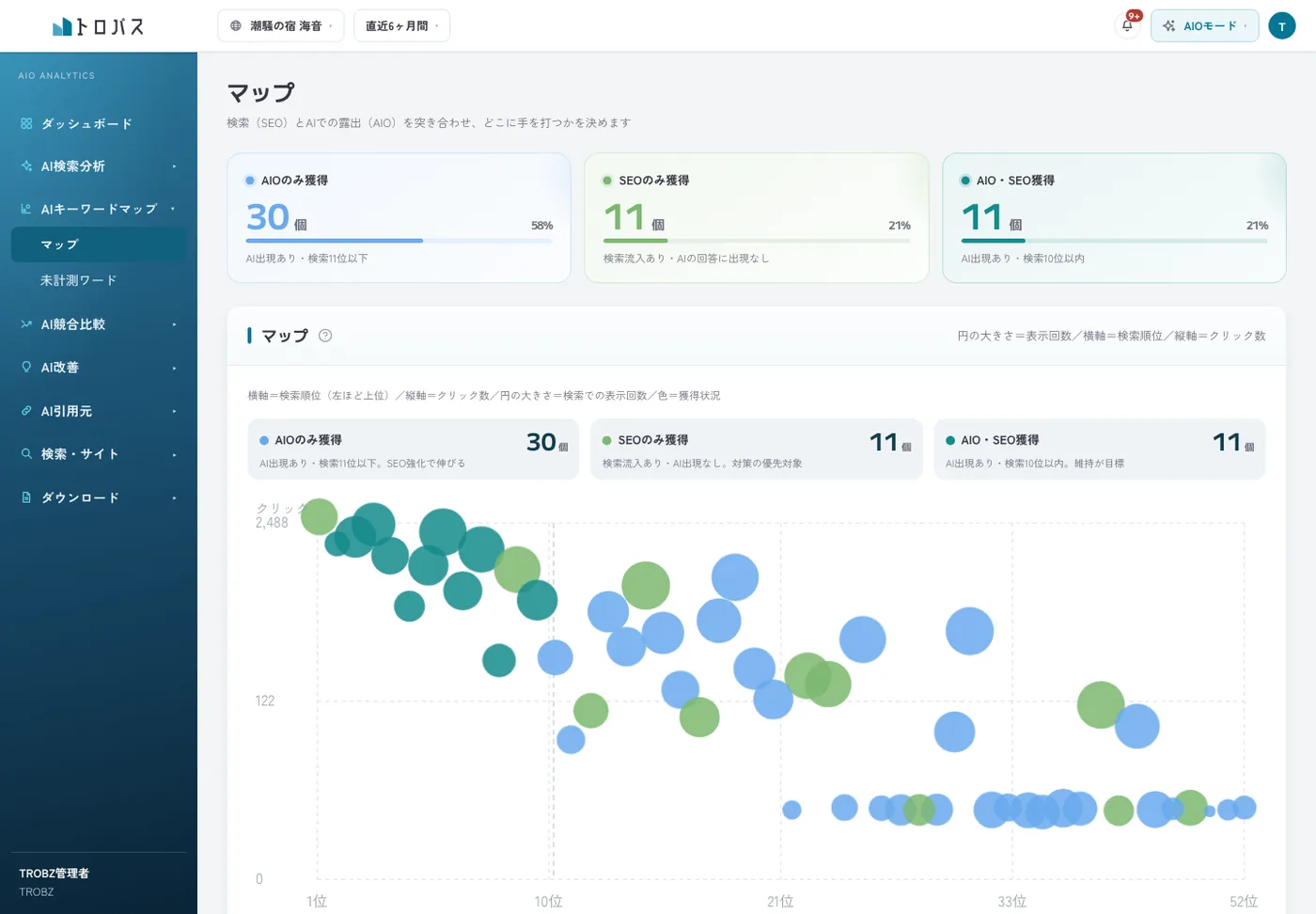The height and width of the screenshot is (914, 1316).
Task: Click the user avatar T
Action: [x=1282, y=26]
